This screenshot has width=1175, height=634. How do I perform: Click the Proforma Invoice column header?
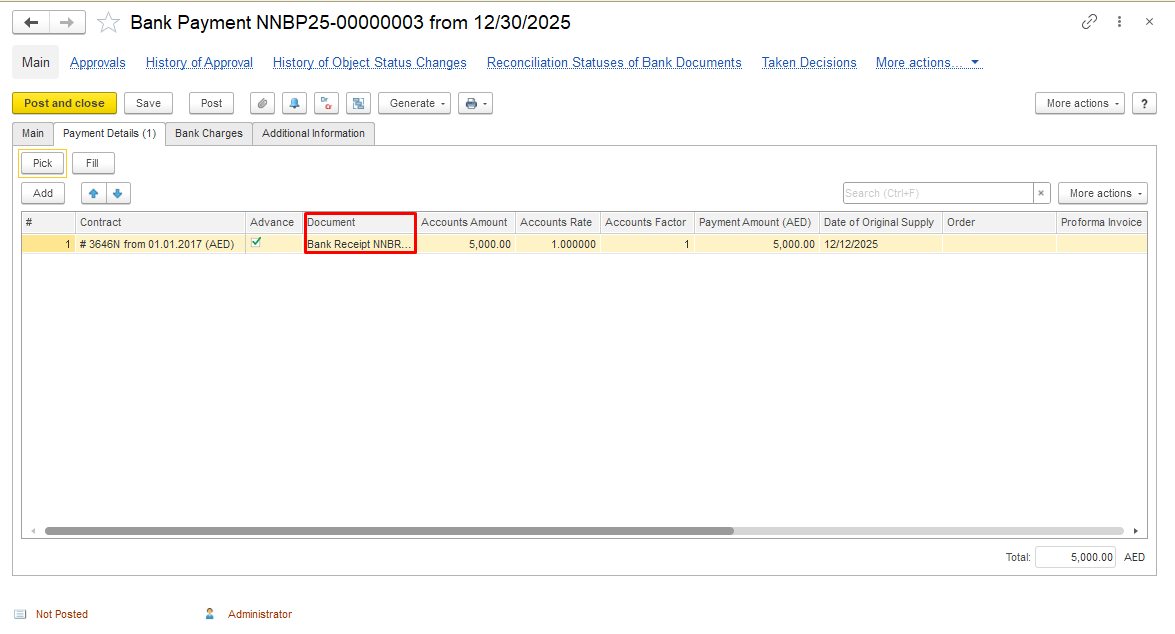1102,223
